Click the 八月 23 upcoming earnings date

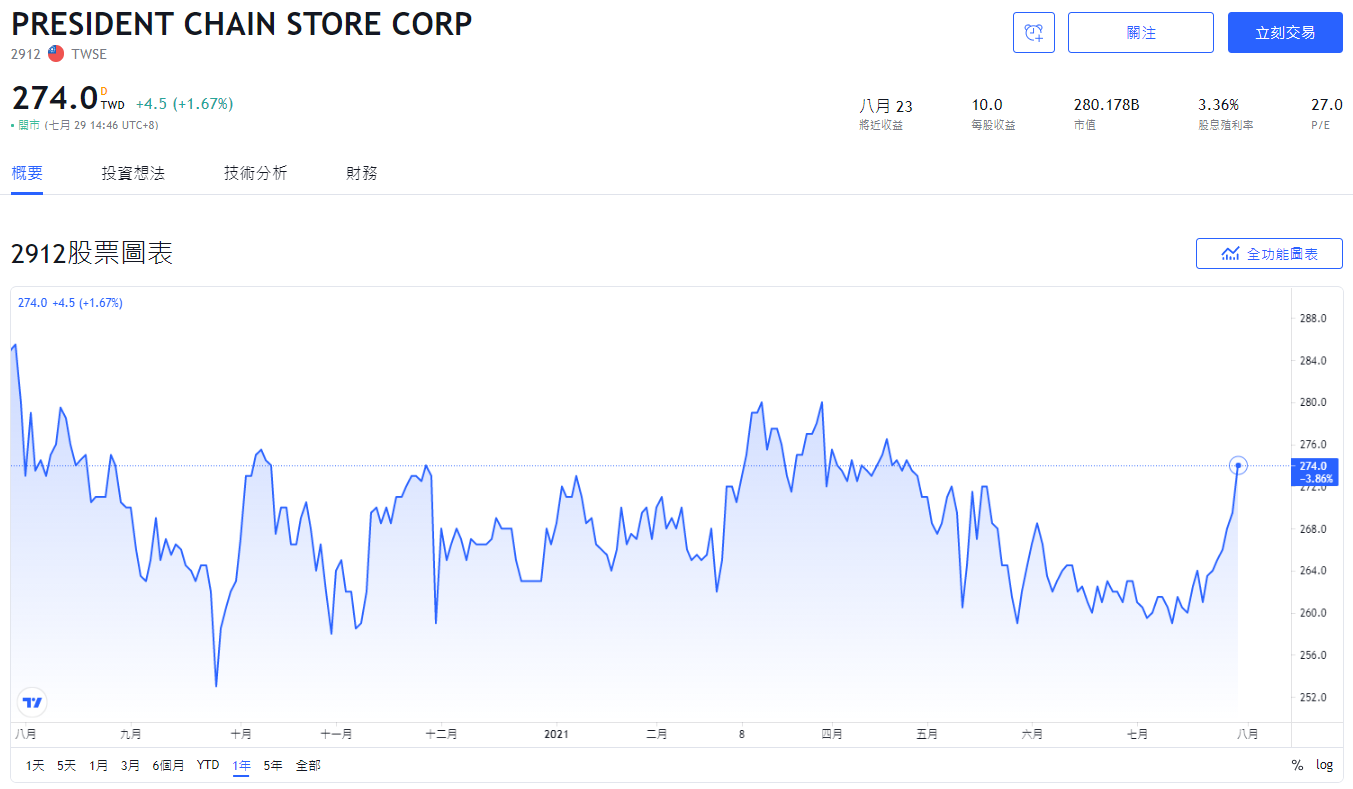pos(886,105)
